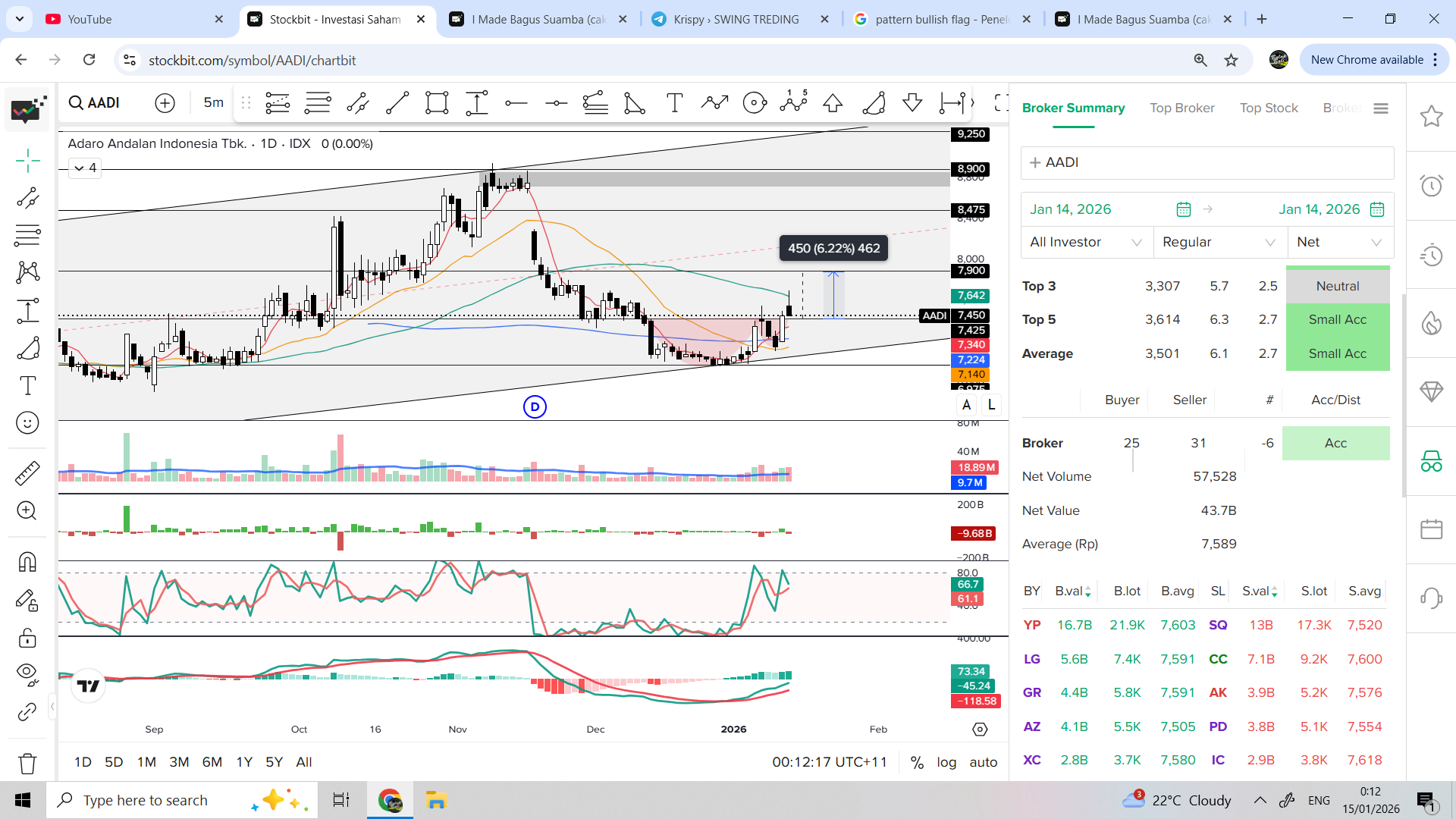Click the watchlist star sidebar icon
Viewport: 1456px width, 819px height.
pos(1431,116)
